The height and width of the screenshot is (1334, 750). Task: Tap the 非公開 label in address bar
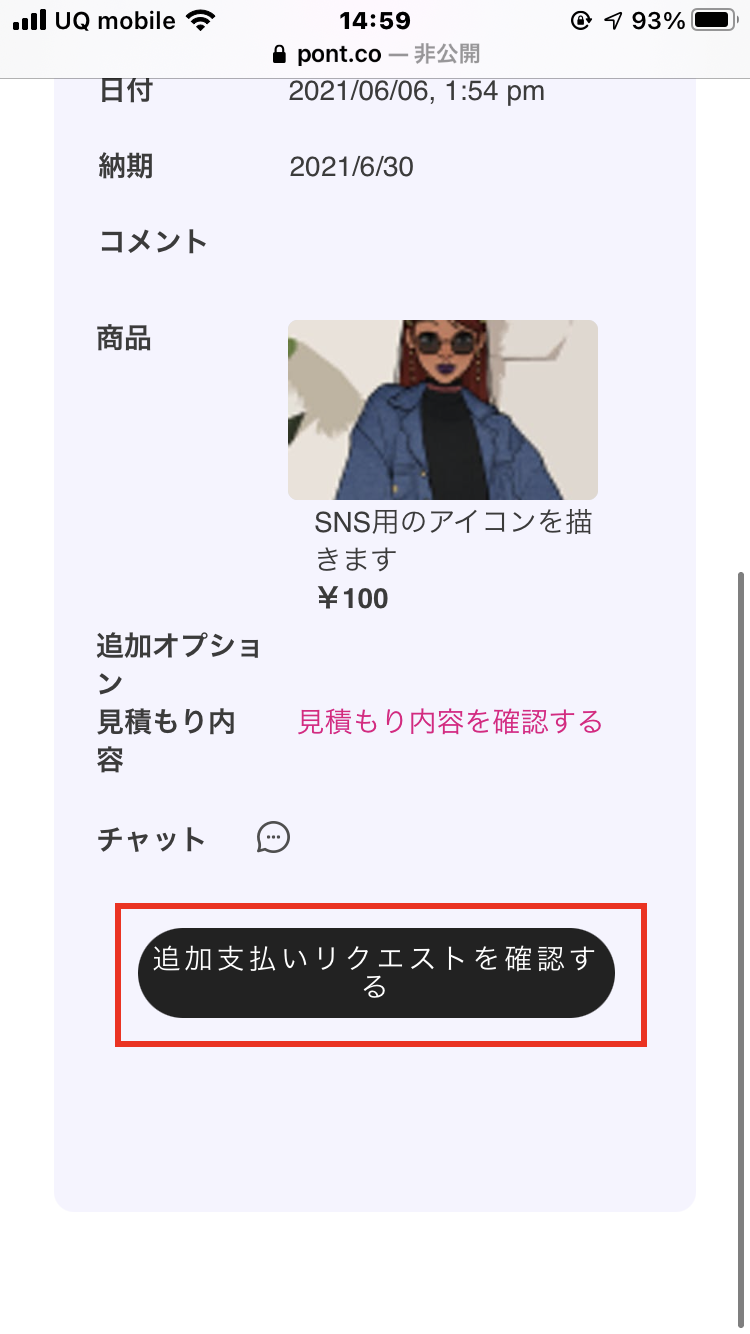tap(447, 55)
